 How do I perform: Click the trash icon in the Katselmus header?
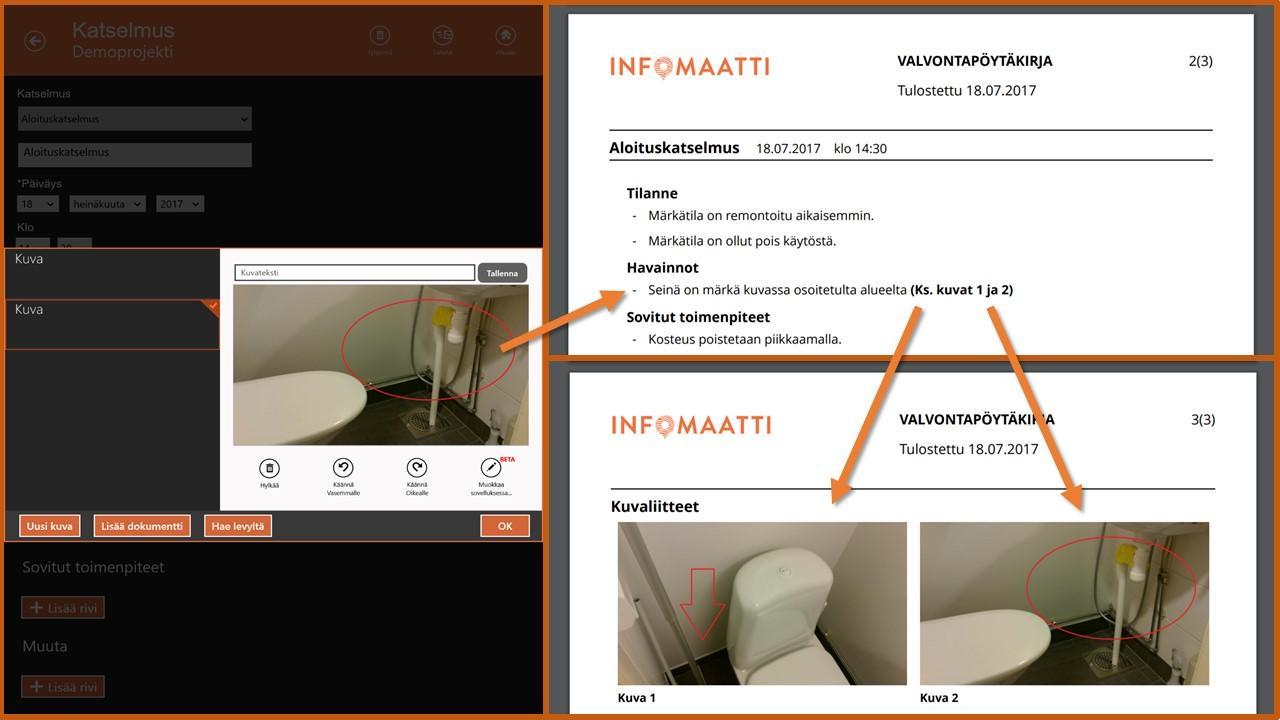pos(380,35)
